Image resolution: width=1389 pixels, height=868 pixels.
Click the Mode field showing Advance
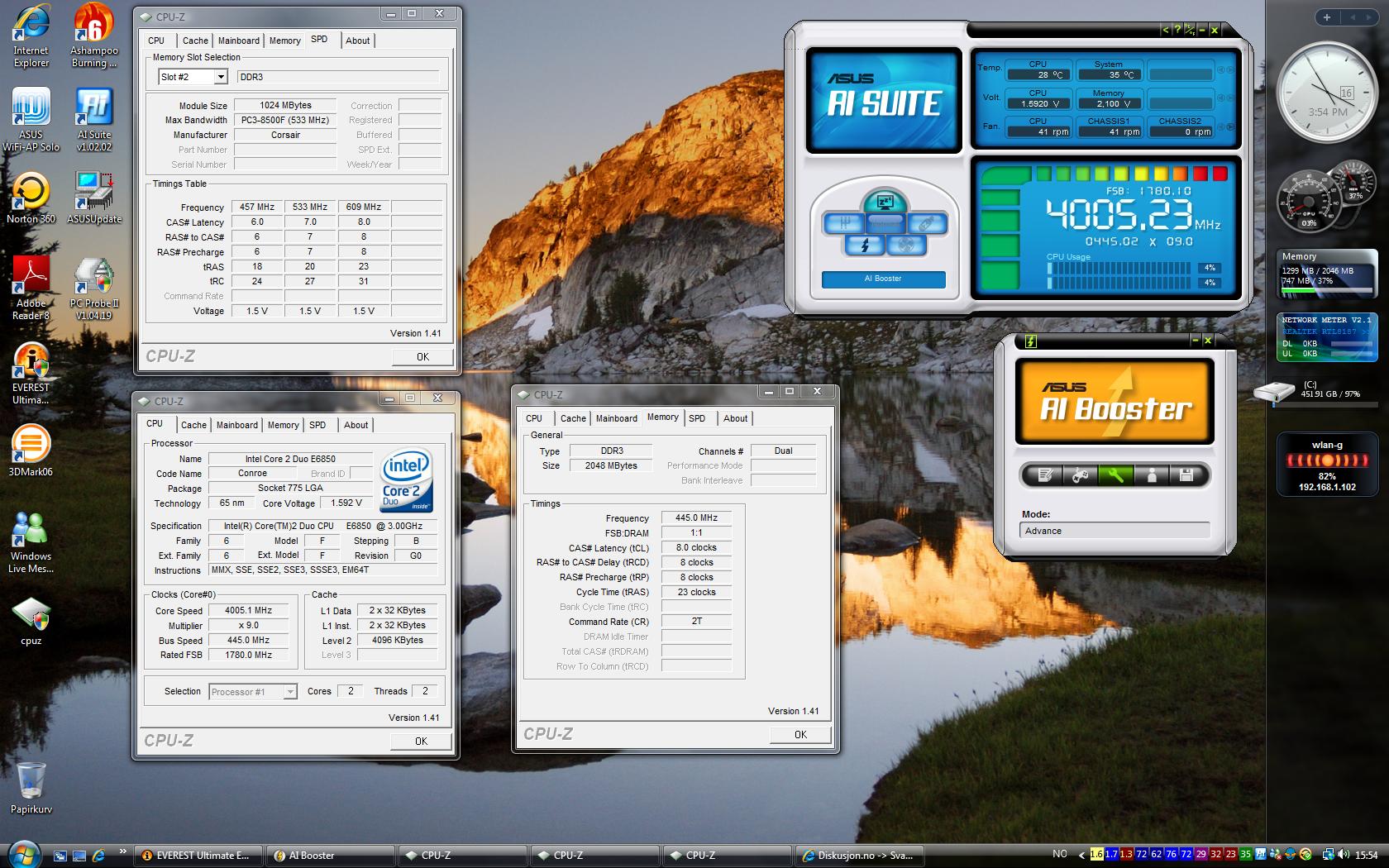[x=1115, y=531]
